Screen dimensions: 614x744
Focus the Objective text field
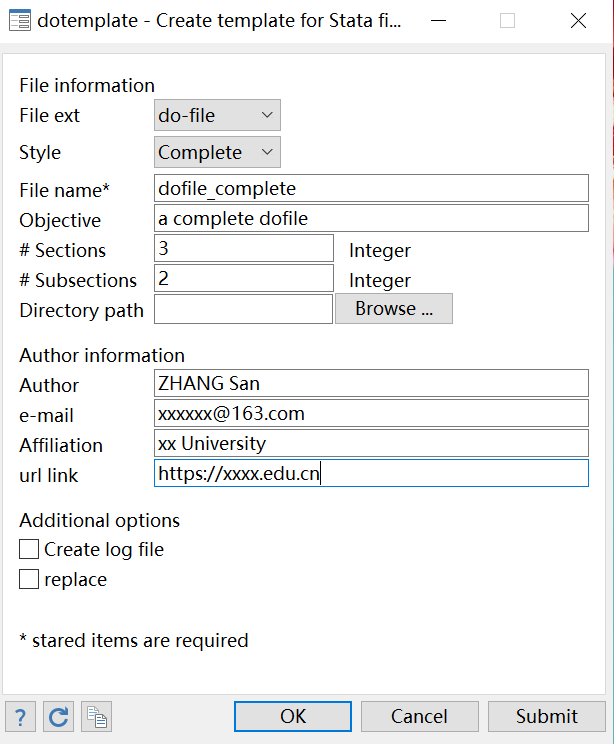point(371,218)
